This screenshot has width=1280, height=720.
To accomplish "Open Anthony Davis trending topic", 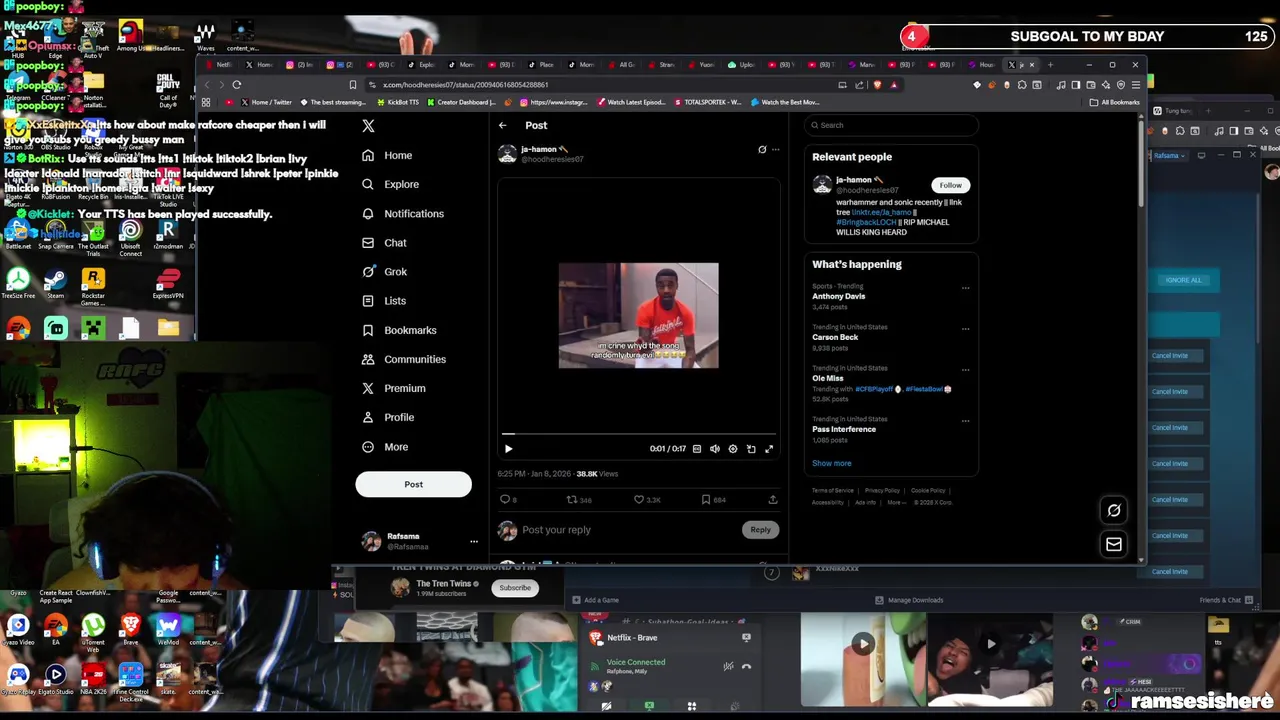I will (x=839, y=296).
